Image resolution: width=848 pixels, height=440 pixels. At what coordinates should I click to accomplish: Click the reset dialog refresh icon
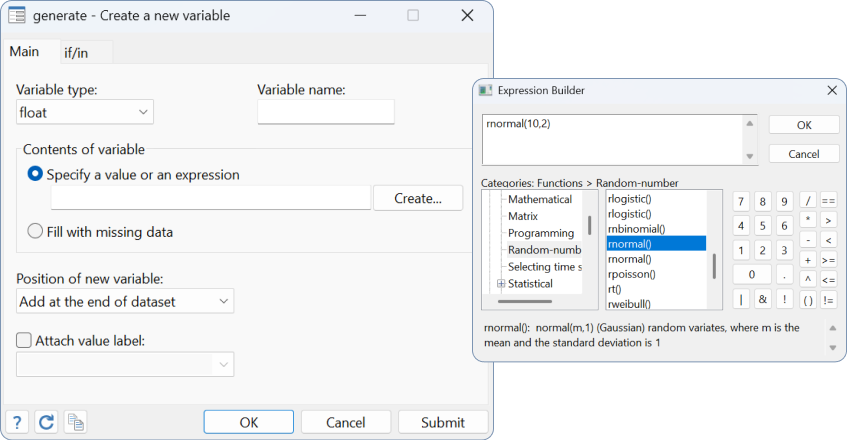pyautogui.click(x=45, y=422)
